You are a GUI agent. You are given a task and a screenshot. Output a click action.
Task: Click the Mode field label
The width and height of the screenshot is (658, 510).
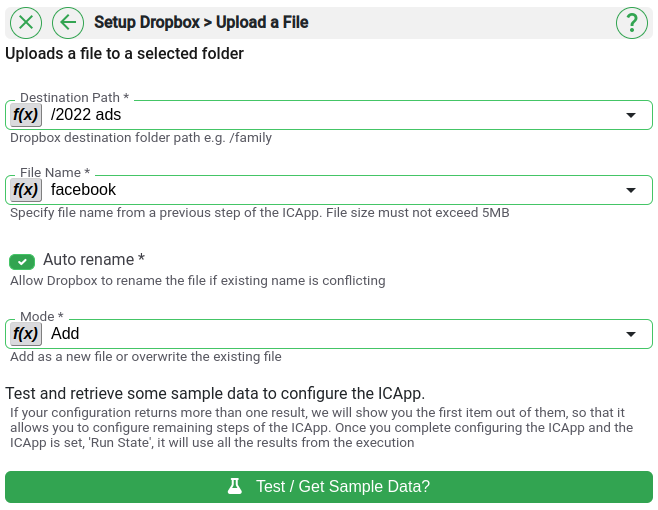[41, 317]
